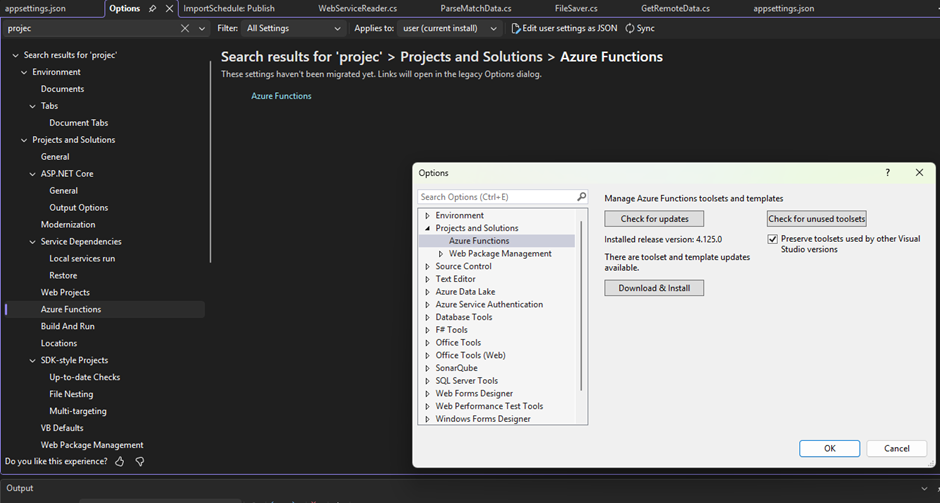Open the Azure Functions link
The width and height of the screenshot is (940, 503).
click(281, 96)
